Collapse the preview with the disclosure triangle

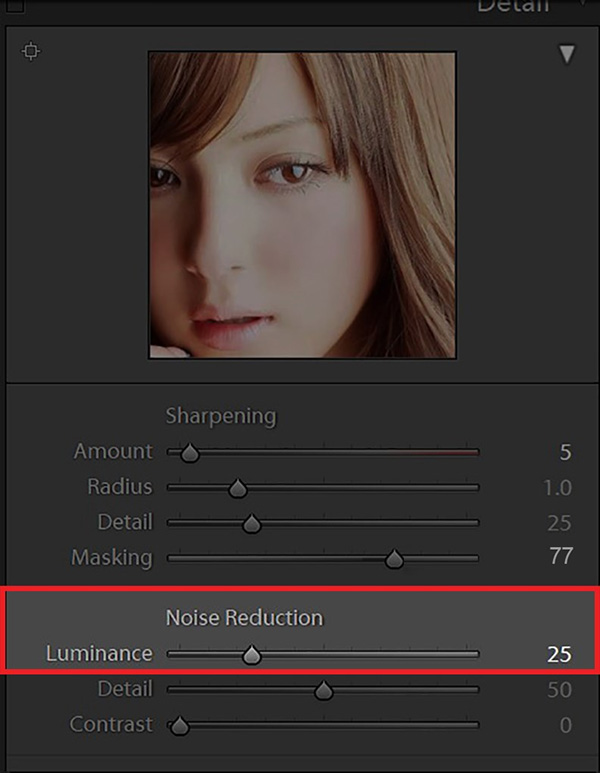tap(567, 54)
